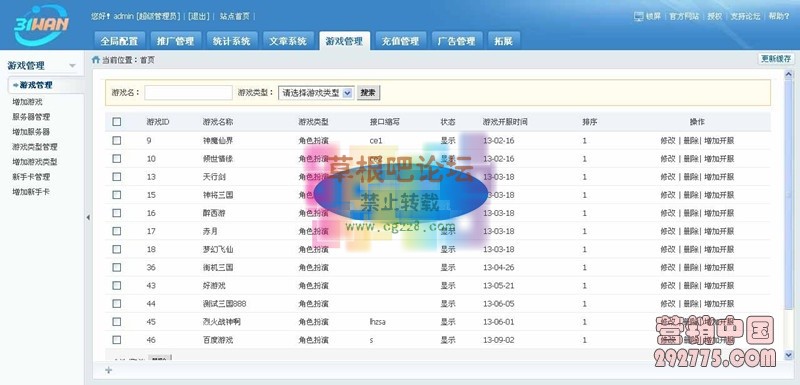Click the scrollbar up arrow
800x385 pixels.
(788, 75)
